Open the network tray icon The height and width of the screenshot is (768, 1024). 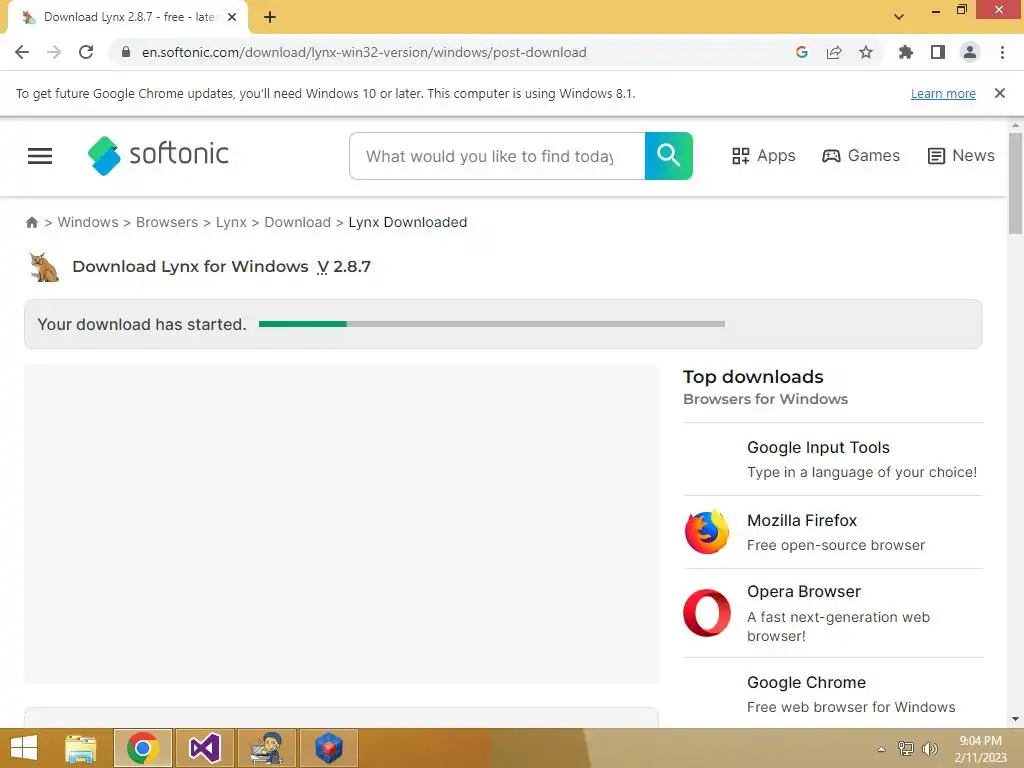906,749
